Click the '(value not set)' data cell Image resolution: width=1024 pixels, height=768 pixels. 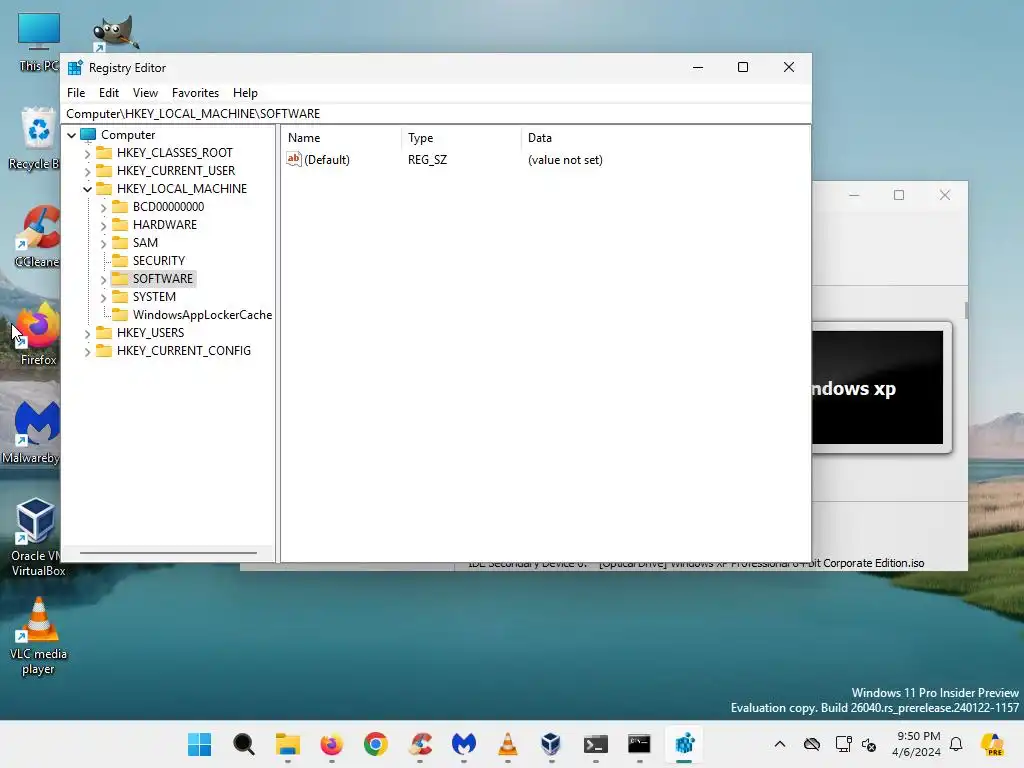pos(565,160)
